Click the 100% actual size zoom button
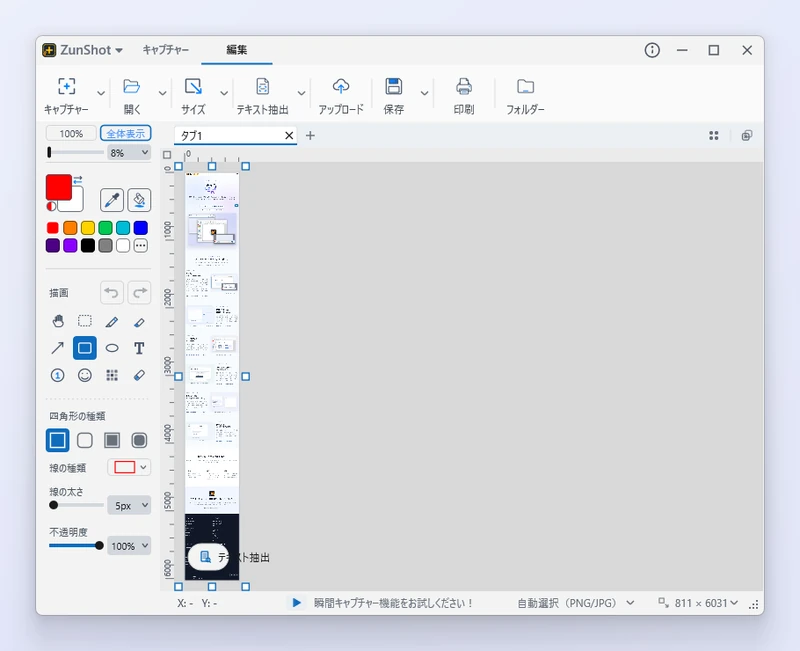This screenshot has height=651, width=800. 71,134
